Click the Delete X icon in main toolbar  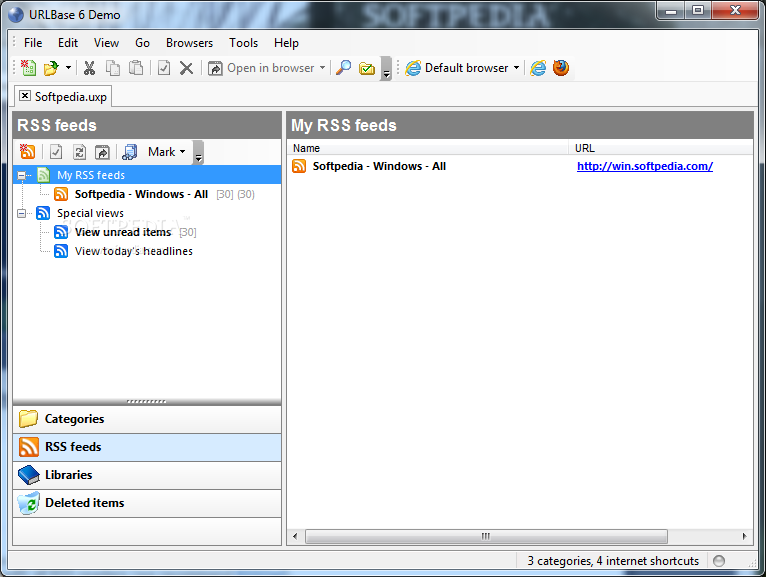186,68
